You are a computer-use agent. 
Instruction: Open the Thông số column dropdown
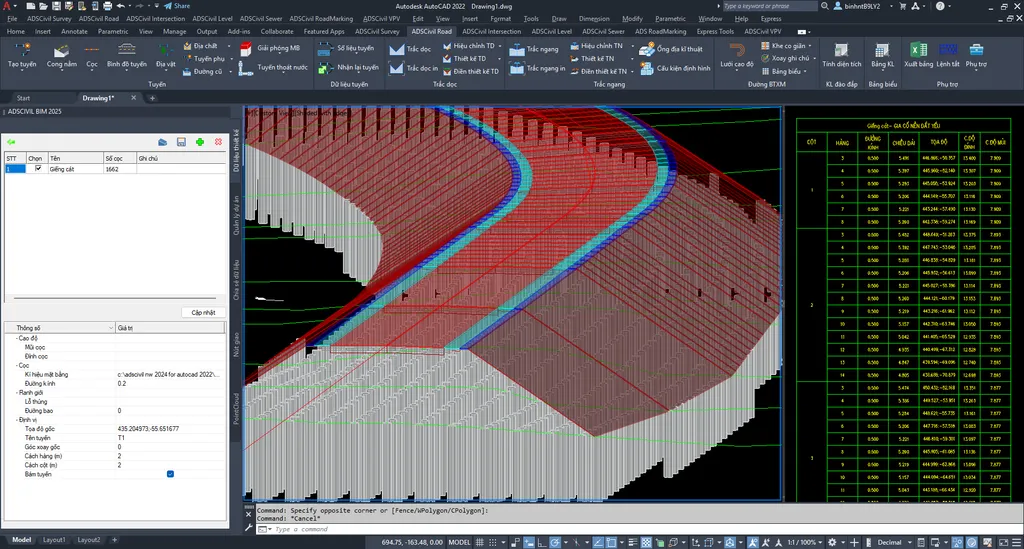coord(110,328)
